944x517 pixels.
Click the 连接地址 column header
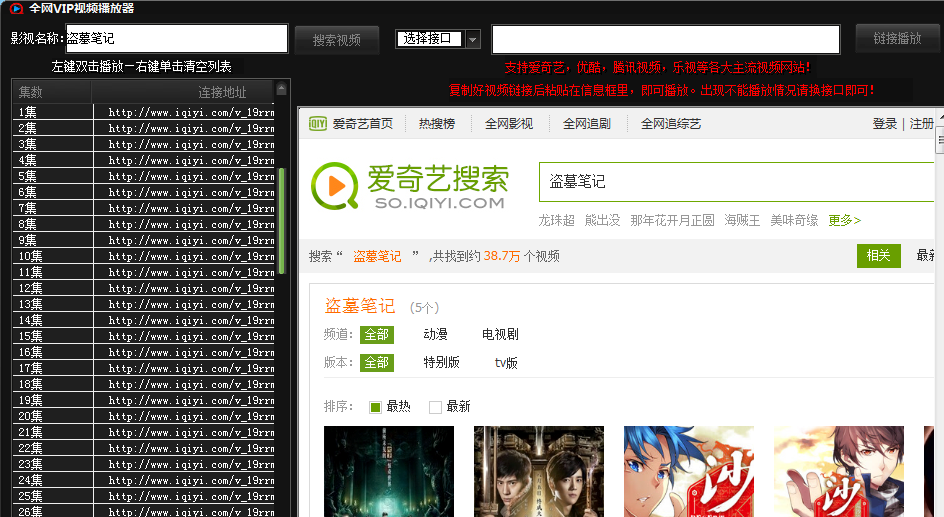[x=183, y=92]
